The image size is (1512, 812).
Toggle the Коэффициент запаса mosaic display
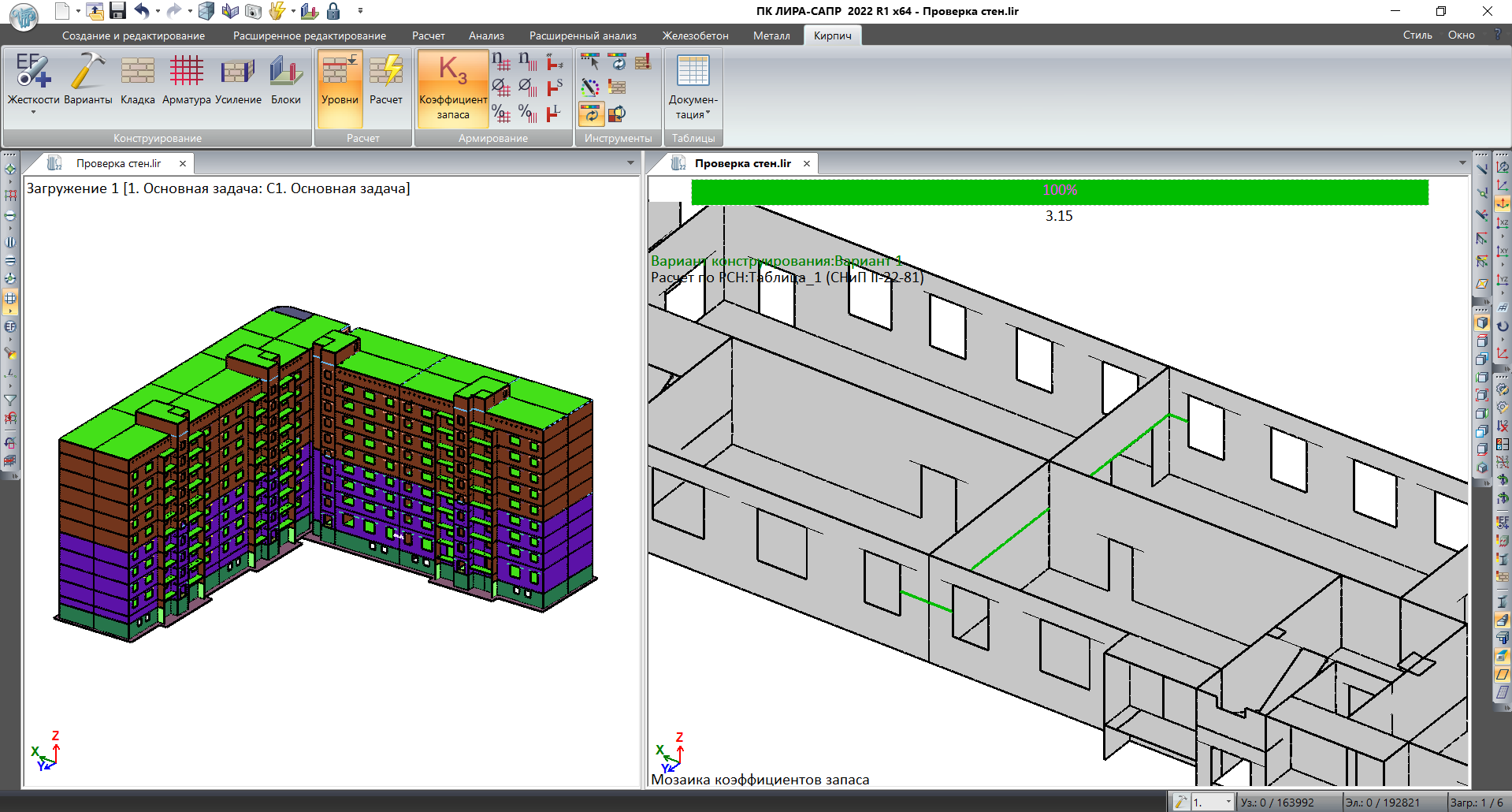coord(453,87)
